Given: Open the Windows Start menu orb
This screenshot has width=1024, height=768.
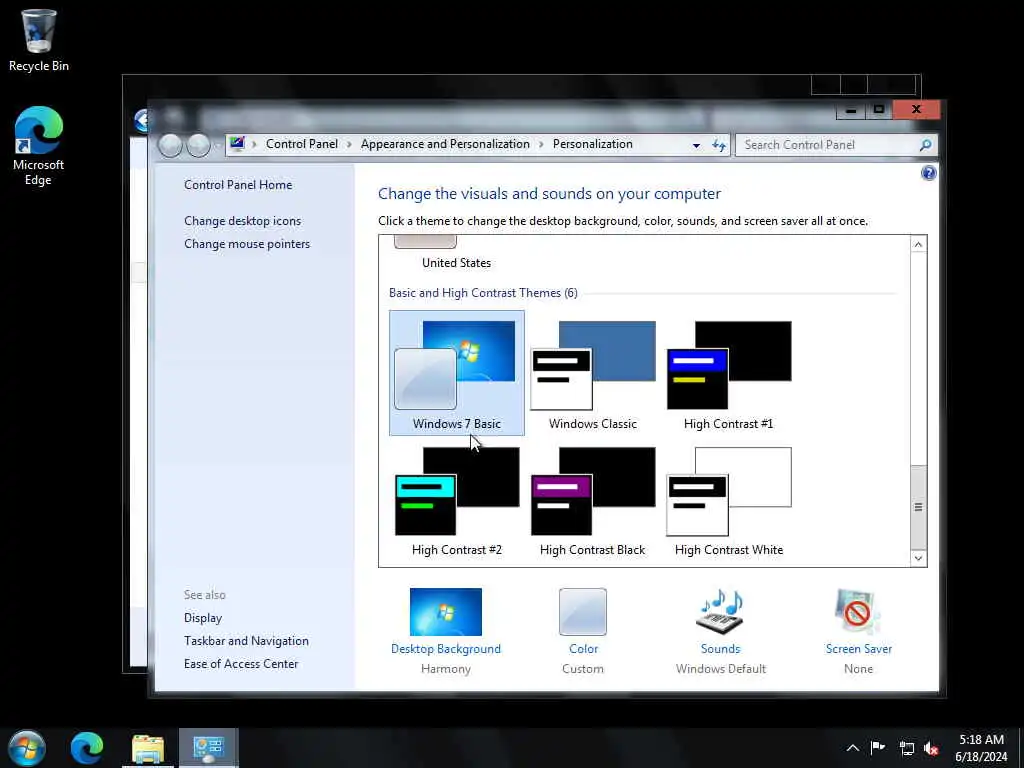Looking at the screenshot, I should click(27, 748).
